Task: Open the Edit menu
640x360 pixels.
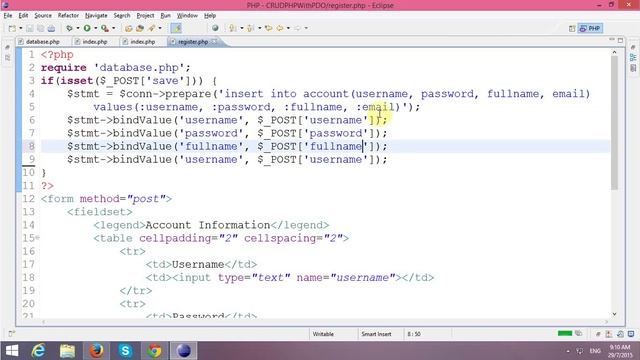Action: pos(23,16)
